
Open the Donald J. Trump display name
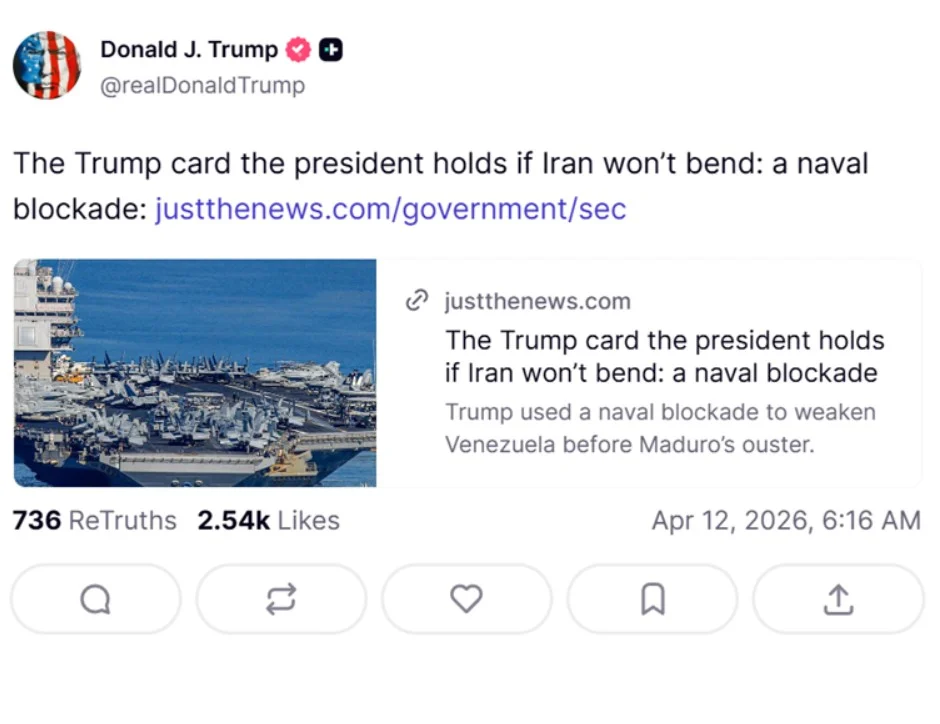click(189, 49)
